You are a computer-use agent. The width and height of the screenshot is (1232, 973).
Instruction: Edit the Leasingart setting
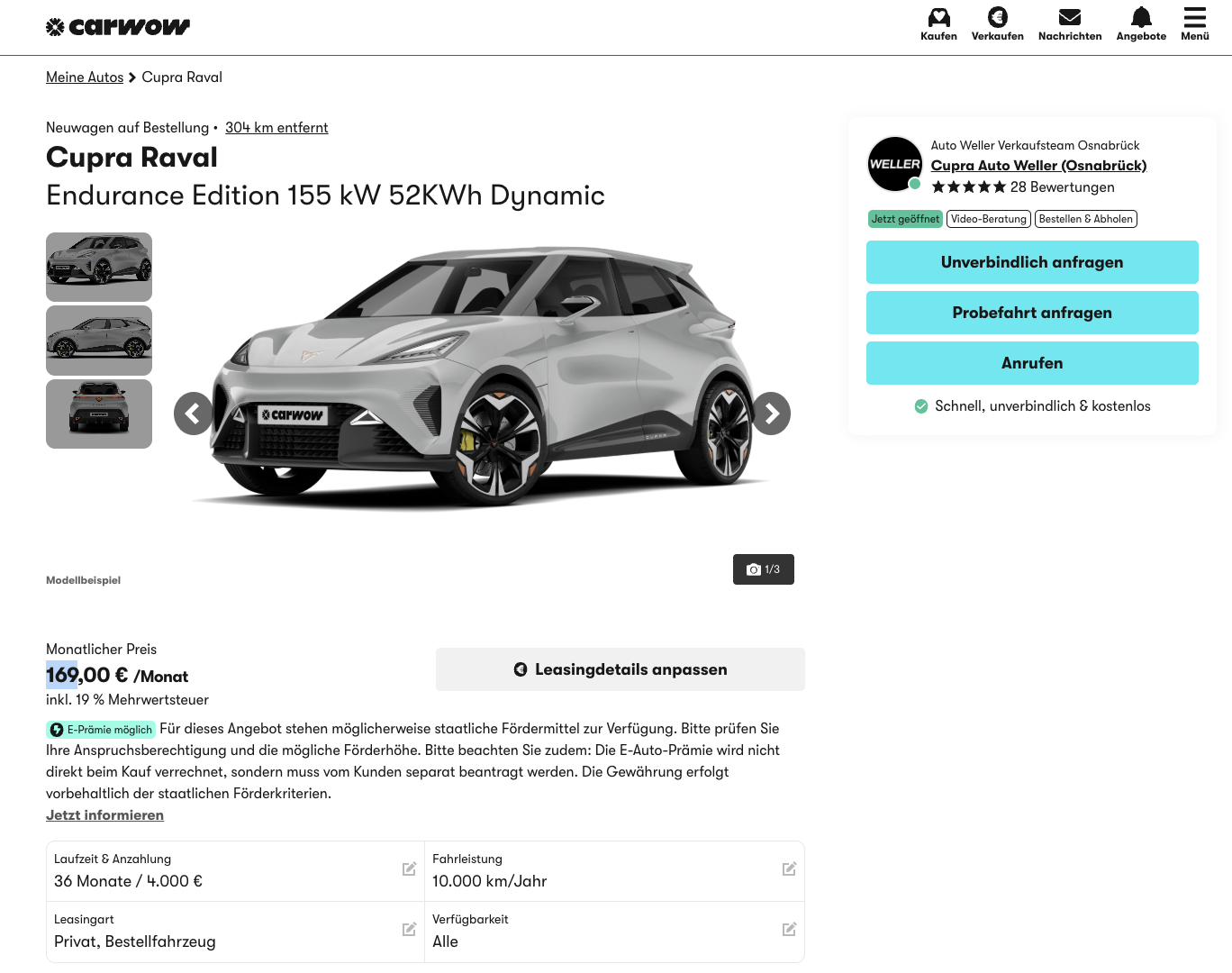tap(409, 930)
